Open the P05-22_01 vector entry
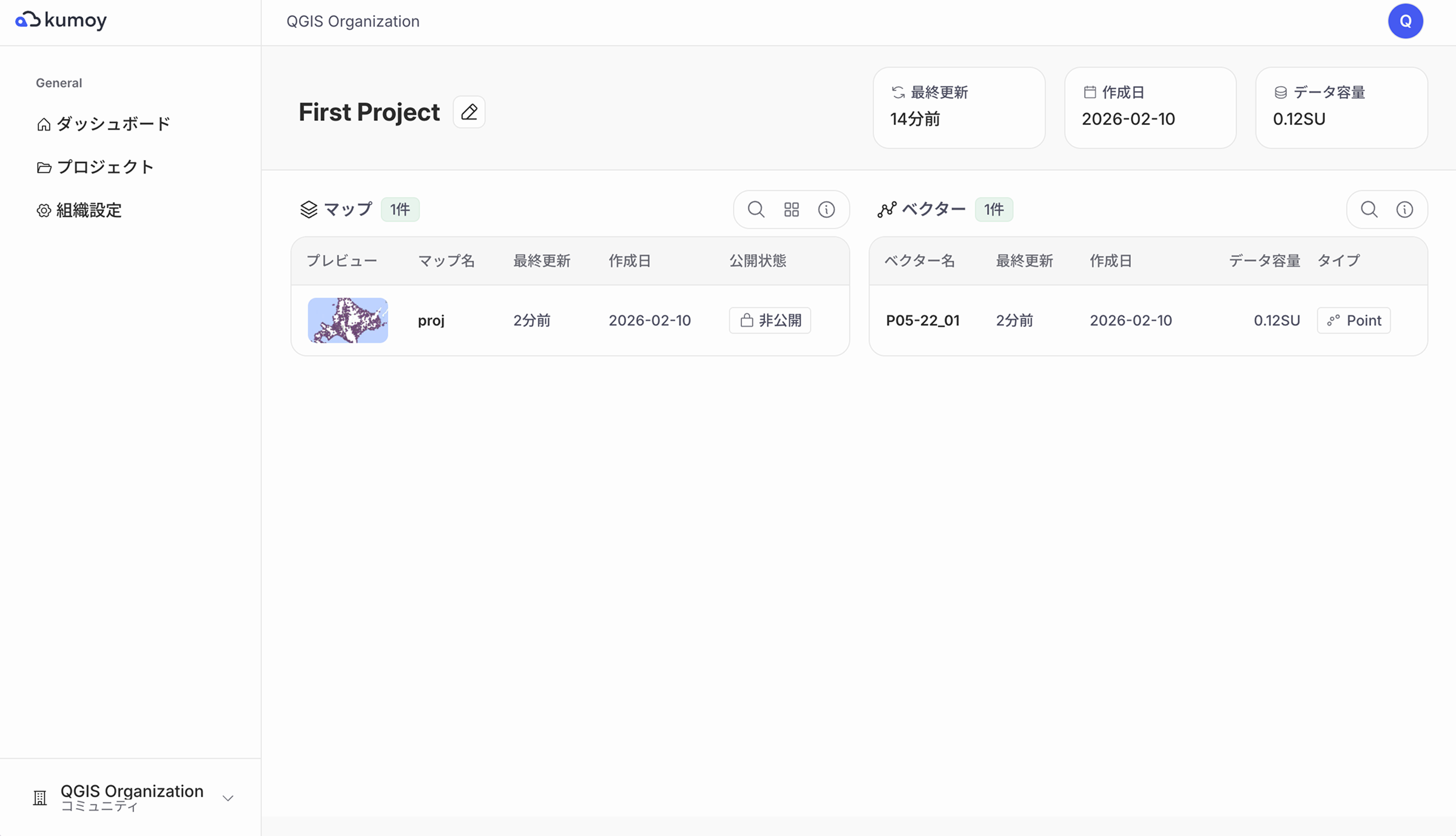Viewport: 1456px width, 836px height. (x=923, y=320)
